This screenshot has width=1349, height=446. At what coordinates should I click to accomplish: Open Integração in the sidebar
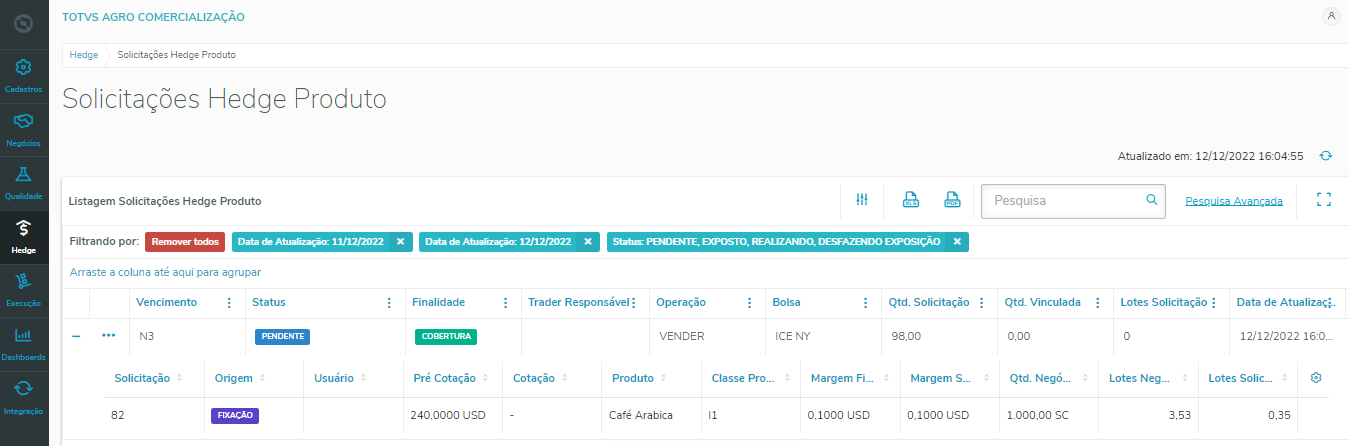pos(24,398)
